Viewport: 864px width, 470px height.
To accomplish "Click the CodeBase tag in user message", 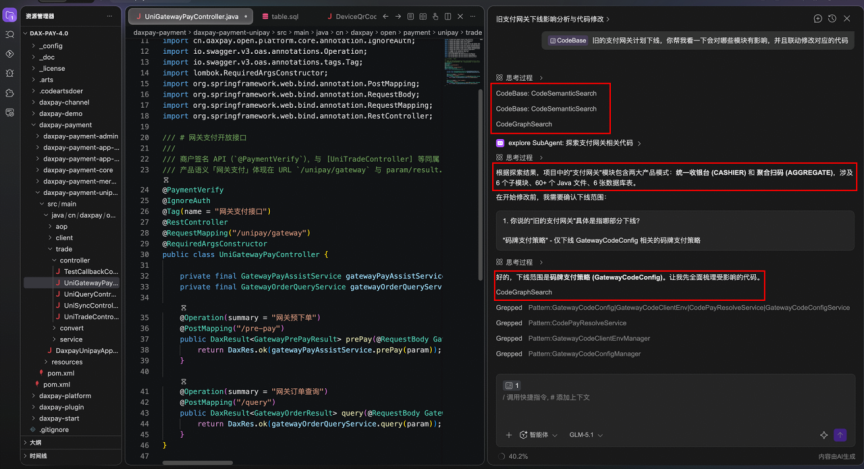I will 568,40.
